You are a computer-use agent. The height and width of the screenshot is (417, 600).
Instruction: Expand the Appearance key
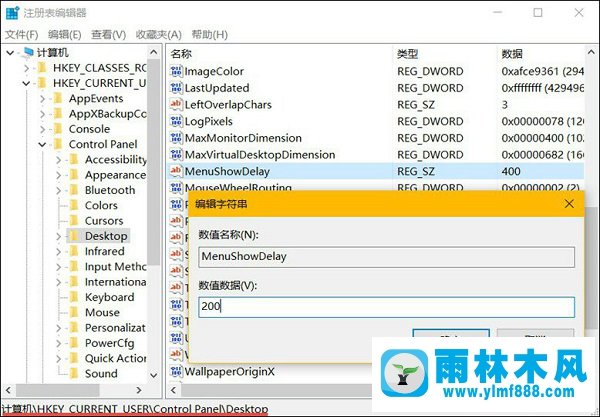point(59,175)
